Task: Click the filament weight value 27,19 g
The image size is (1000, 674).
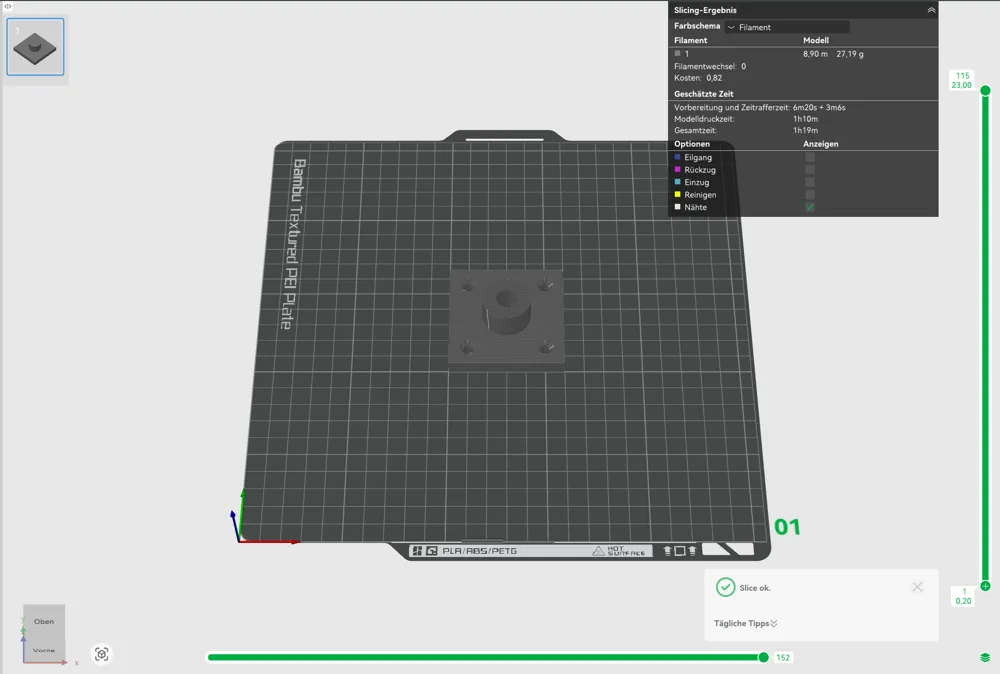Action: (x=850, y=54)
